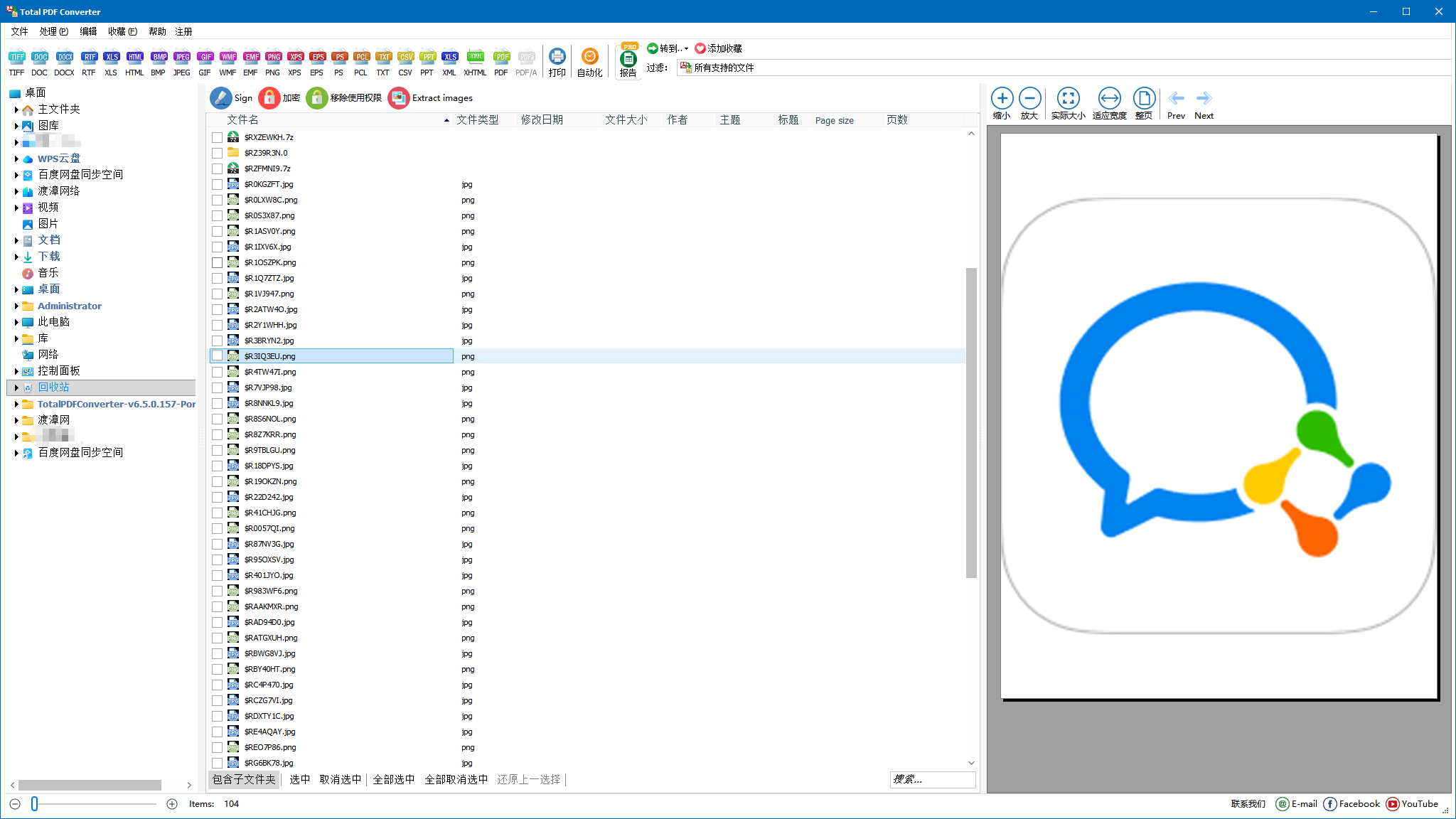Expand the WPS云盘 tree node

click(16, 159)
